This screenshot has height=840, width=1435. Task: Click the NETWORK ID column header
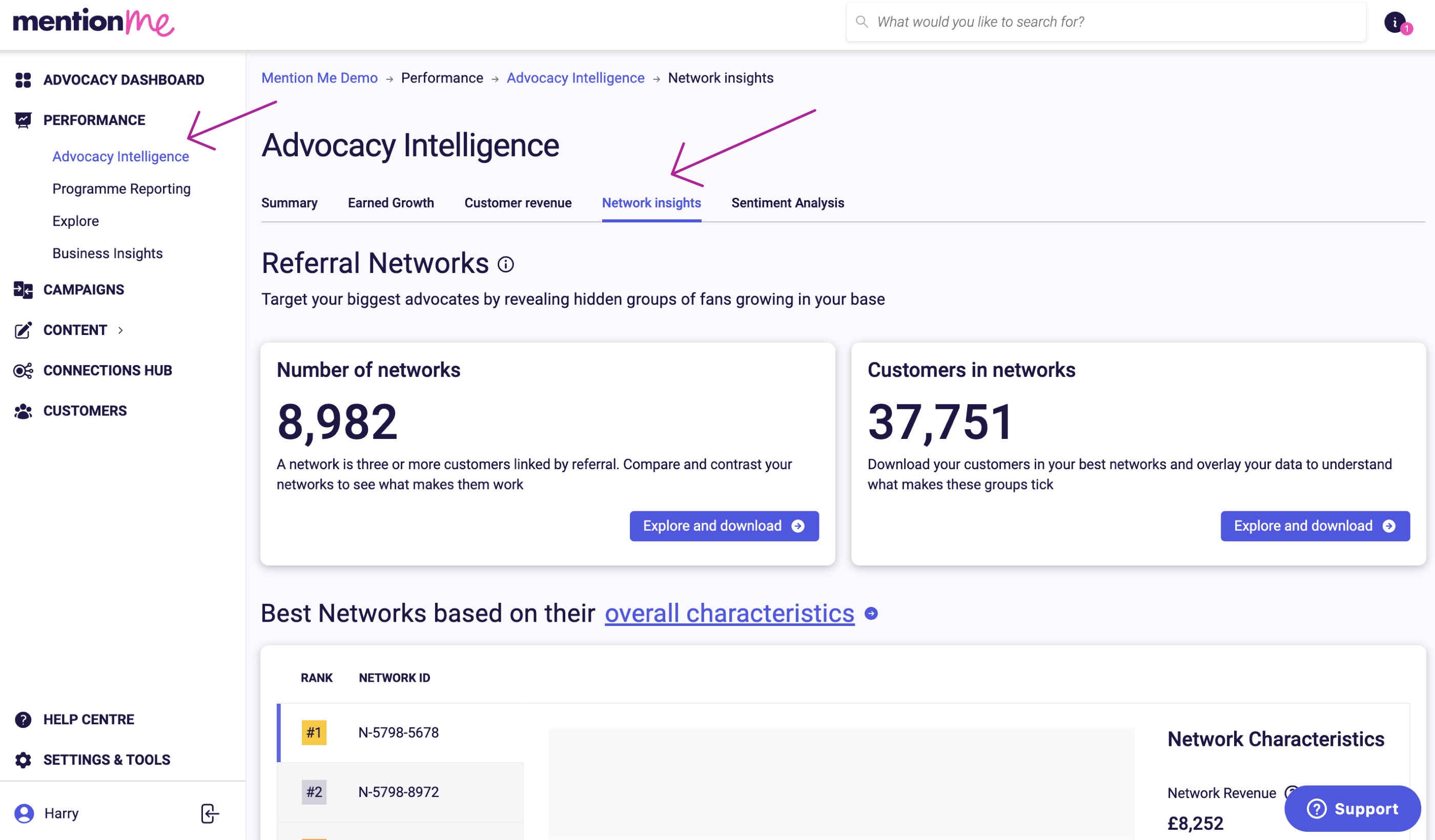tap(395, 678)
